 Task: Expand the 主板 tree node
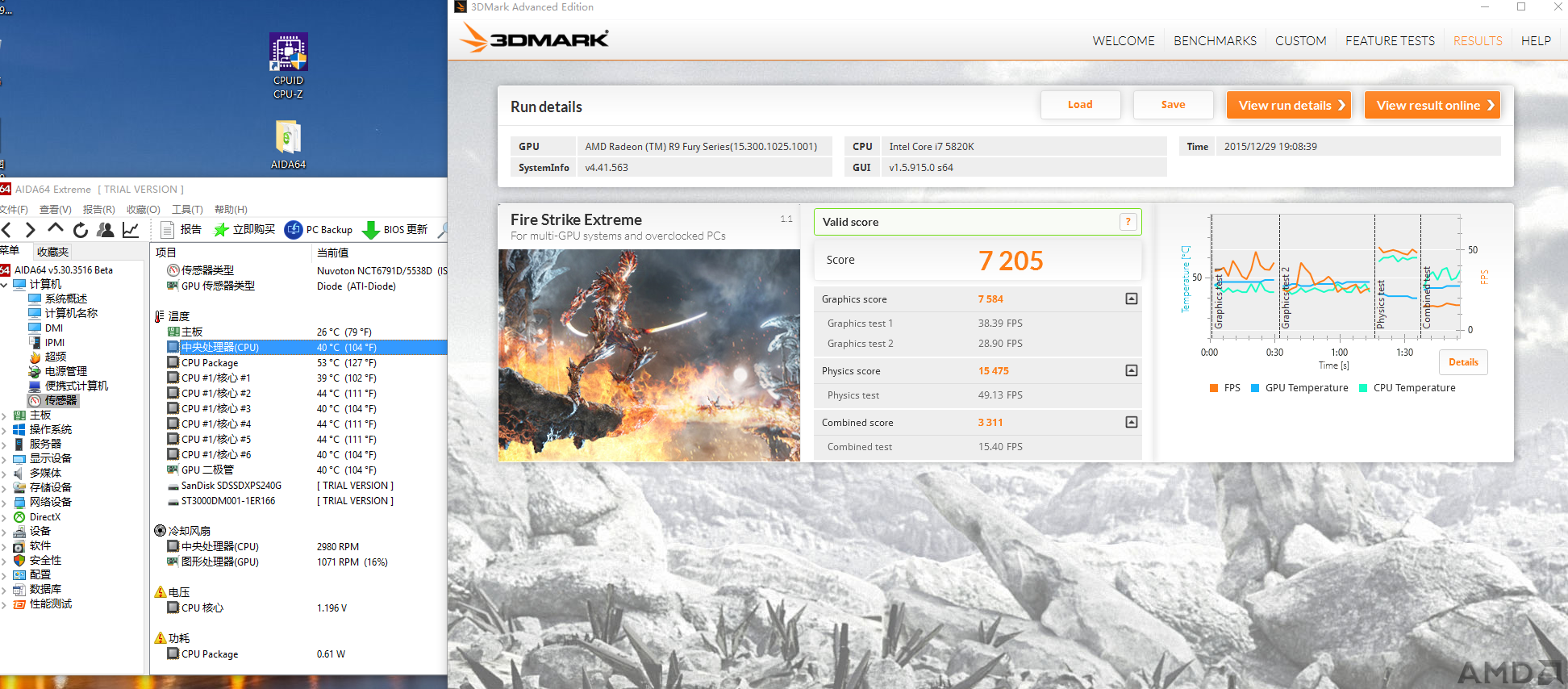4,415
